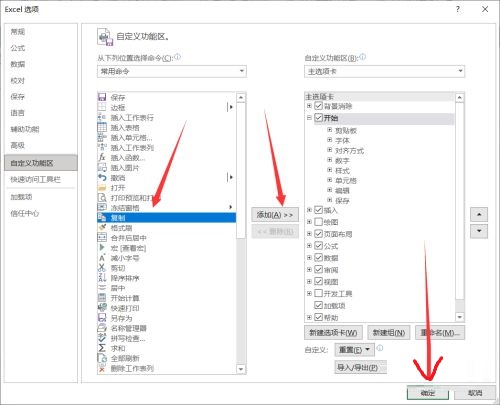Screen dimensions: 500x405
Task: Uncheck the 插入 tab checkbox
Action: pyautogui.click(x=318, y=210)
